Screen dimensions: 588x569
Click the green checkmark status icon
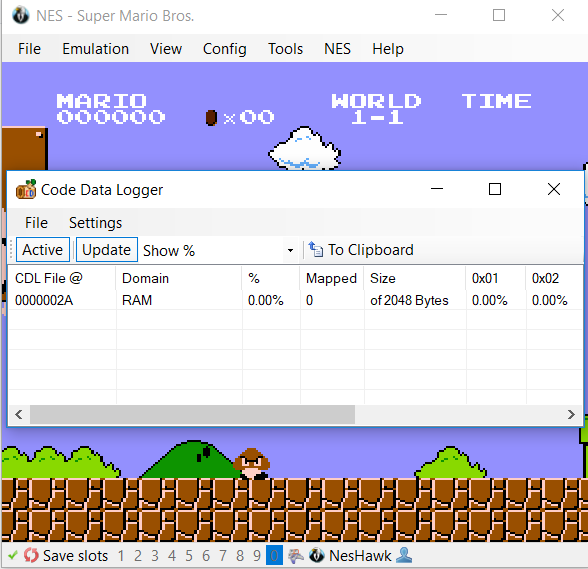point(12,555)
